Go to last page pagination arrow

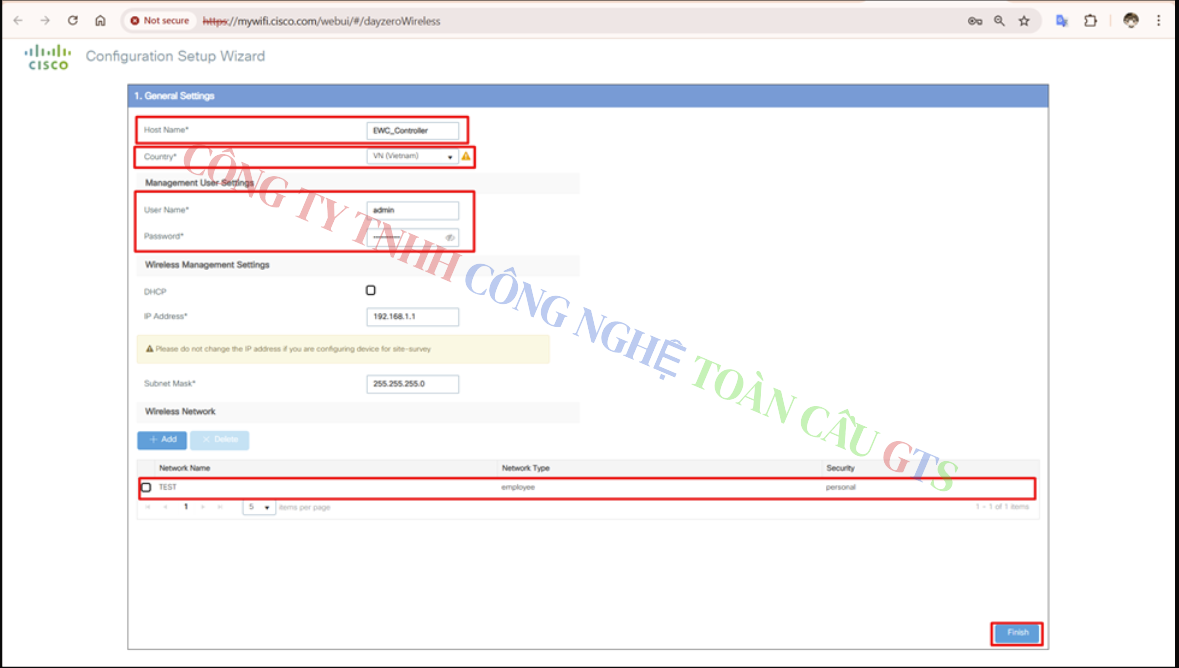pyautogui.click(x=220, y=507)
